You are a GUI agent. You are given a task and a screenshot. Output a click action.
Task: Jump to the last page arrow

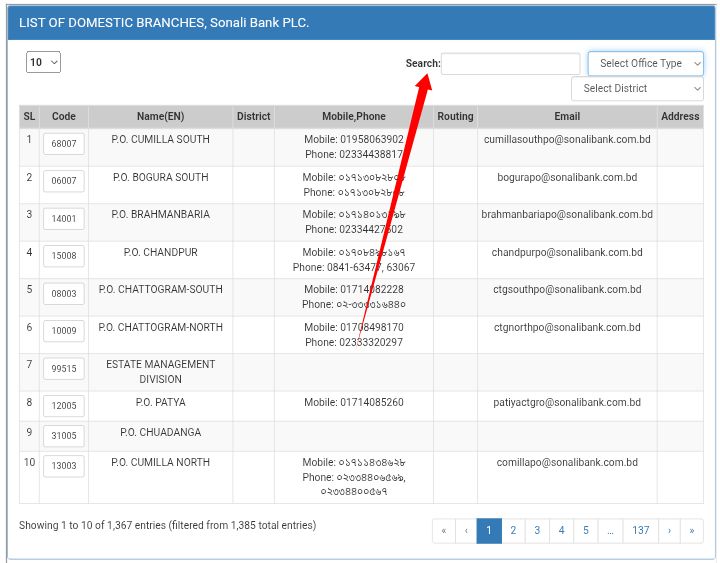691,531
